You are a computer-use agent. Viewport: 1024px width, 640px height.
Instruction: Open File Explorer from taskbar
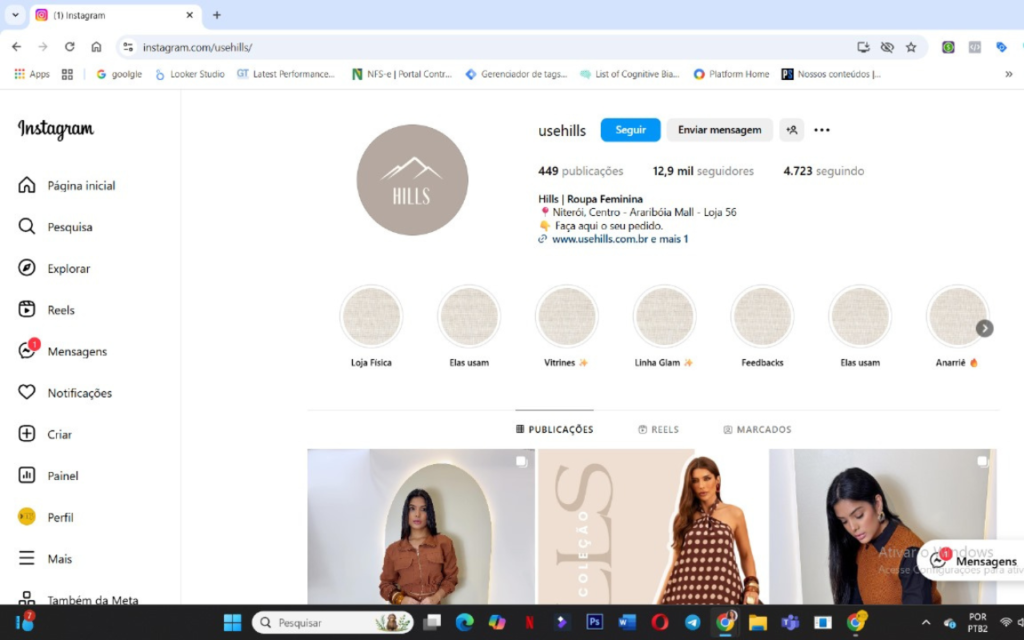[758, 622]
